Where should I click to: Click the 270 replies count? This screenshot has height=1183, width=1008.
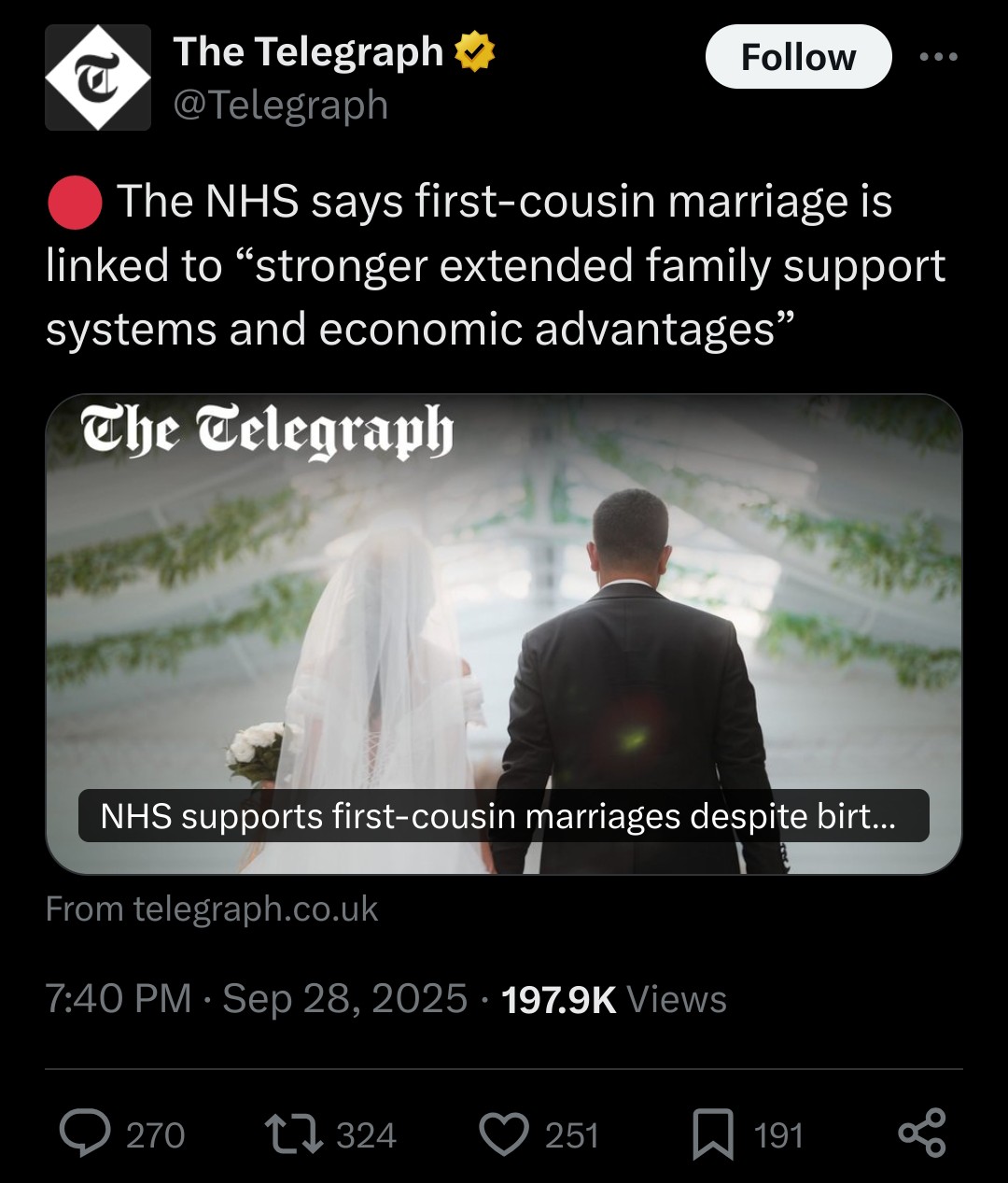tap(155, 1135)
